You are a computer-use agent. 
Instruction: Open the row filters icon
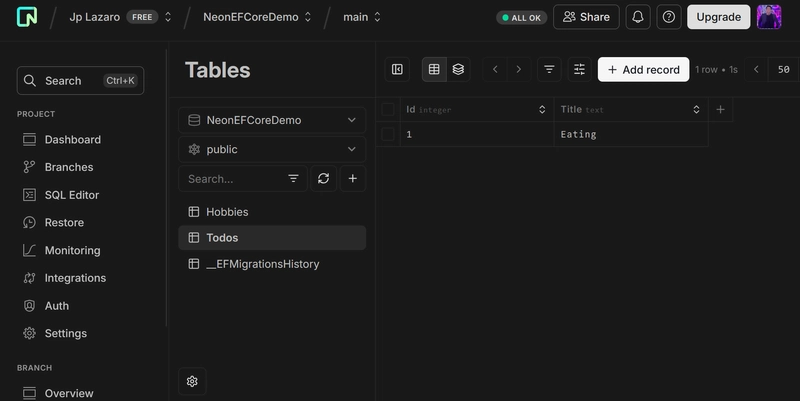tap(549, 69)
